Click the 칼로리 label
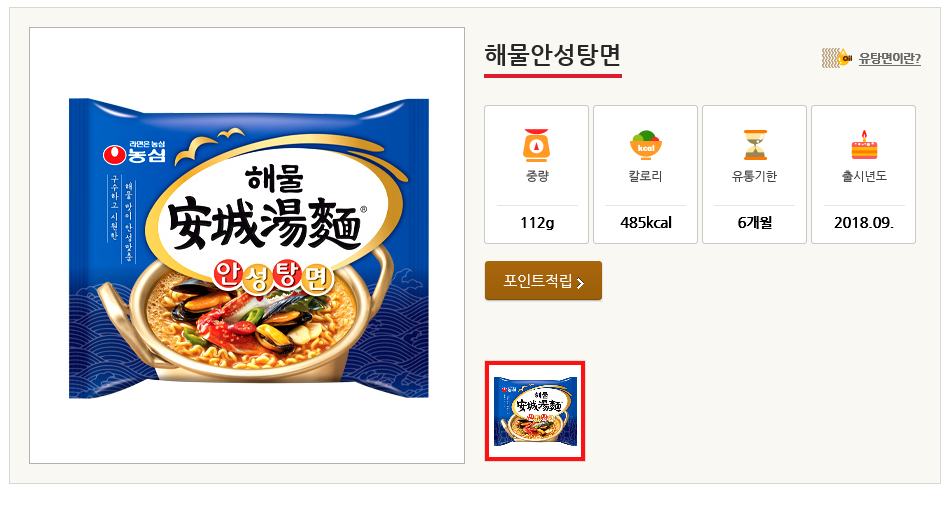Screen dimensions: 950x505 click(x=646, y=177)
